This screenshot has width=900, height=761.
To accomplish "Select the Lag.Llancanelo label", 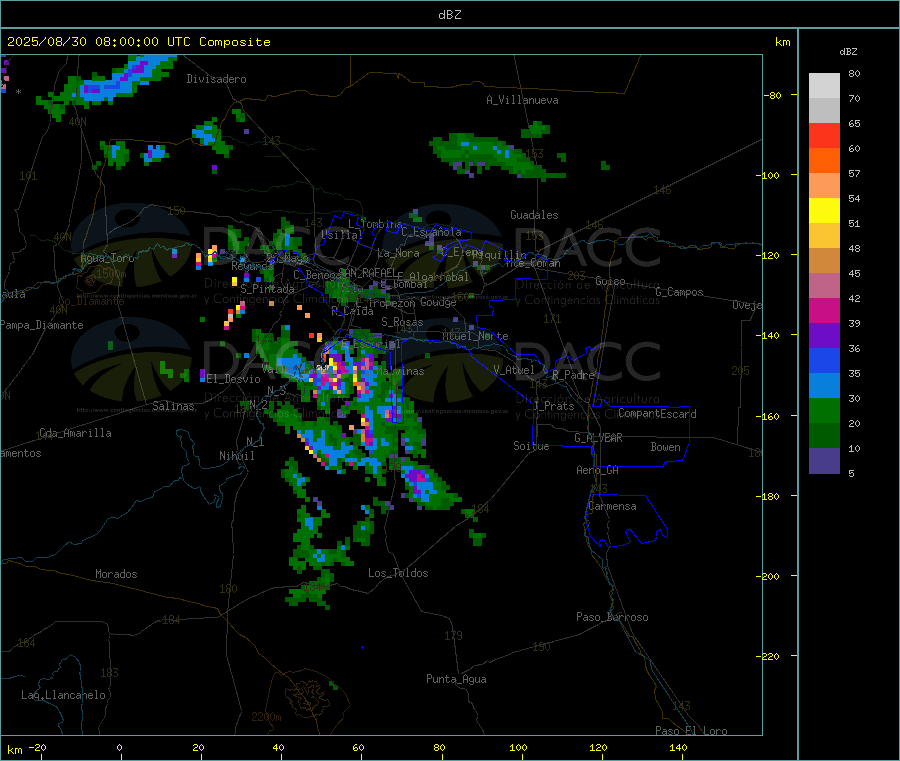I will [64, 695].
